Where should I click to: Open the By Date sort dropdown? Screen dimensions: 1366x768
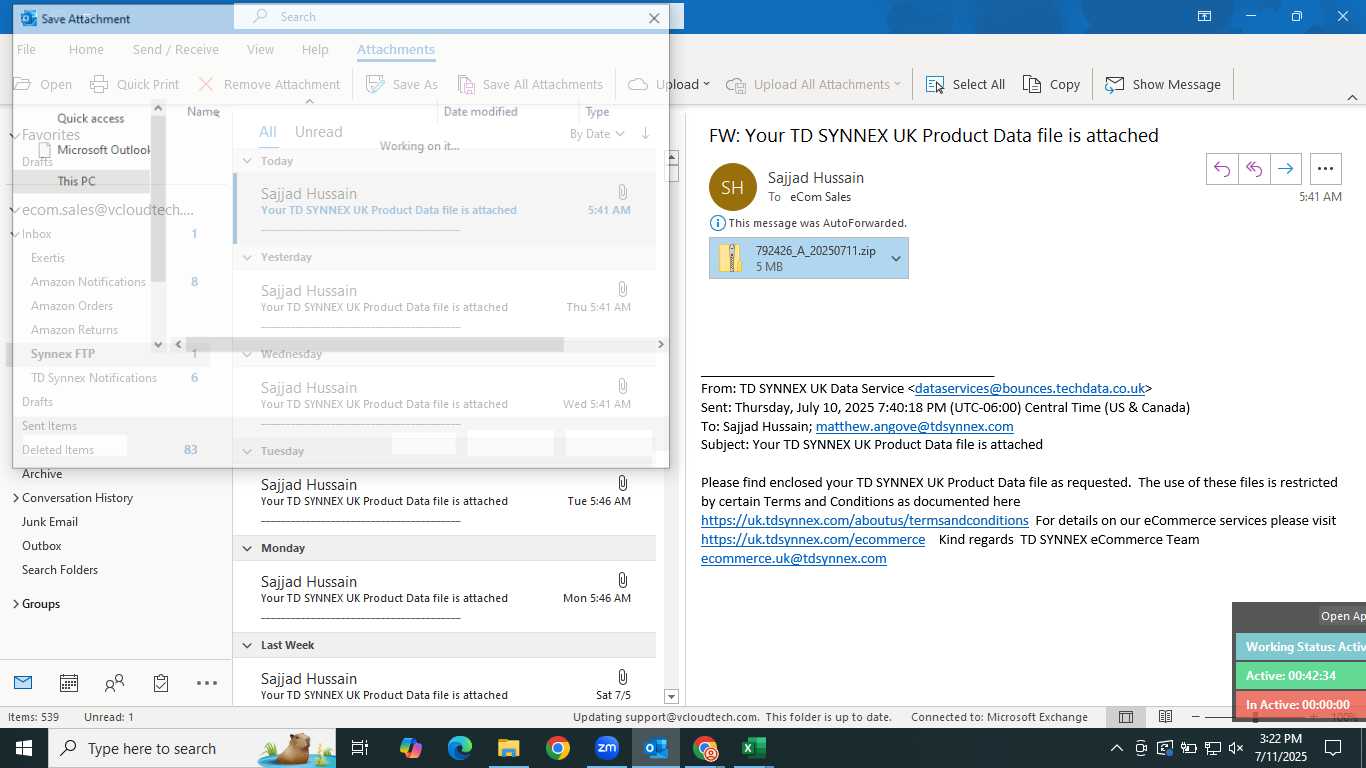pos(597,134)
